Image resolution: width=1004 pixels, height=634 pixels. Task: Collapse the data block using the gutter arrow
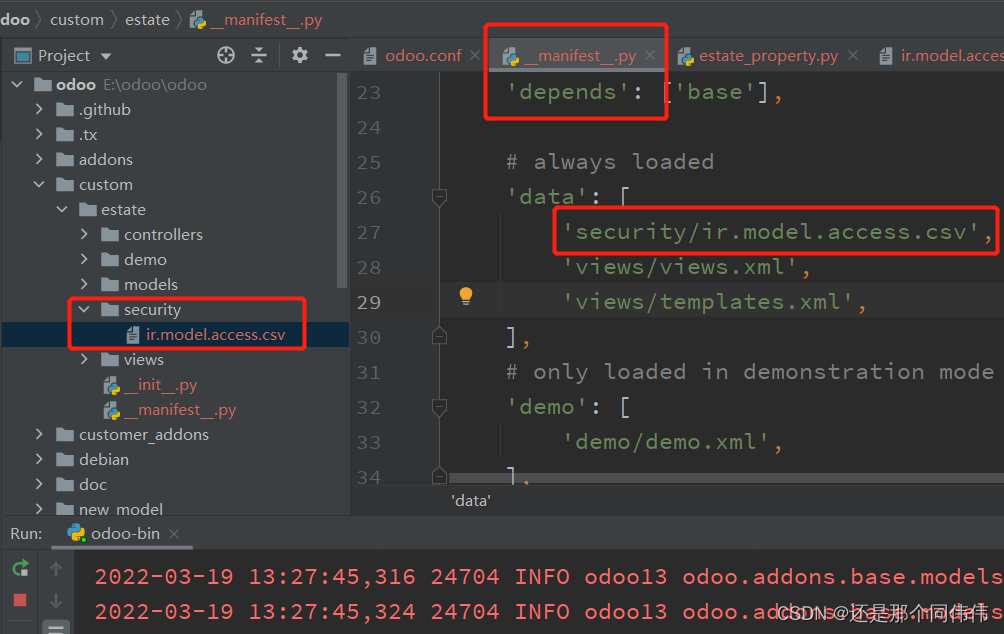[x=438, y=198]
